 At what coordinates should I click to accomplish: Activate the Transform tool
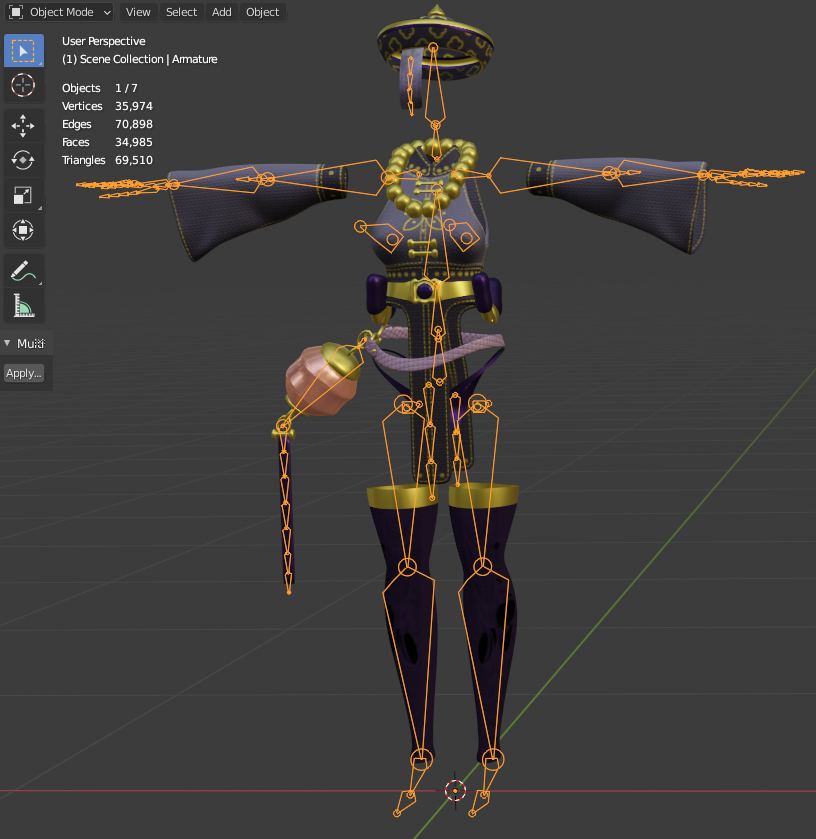pos(24,230)
